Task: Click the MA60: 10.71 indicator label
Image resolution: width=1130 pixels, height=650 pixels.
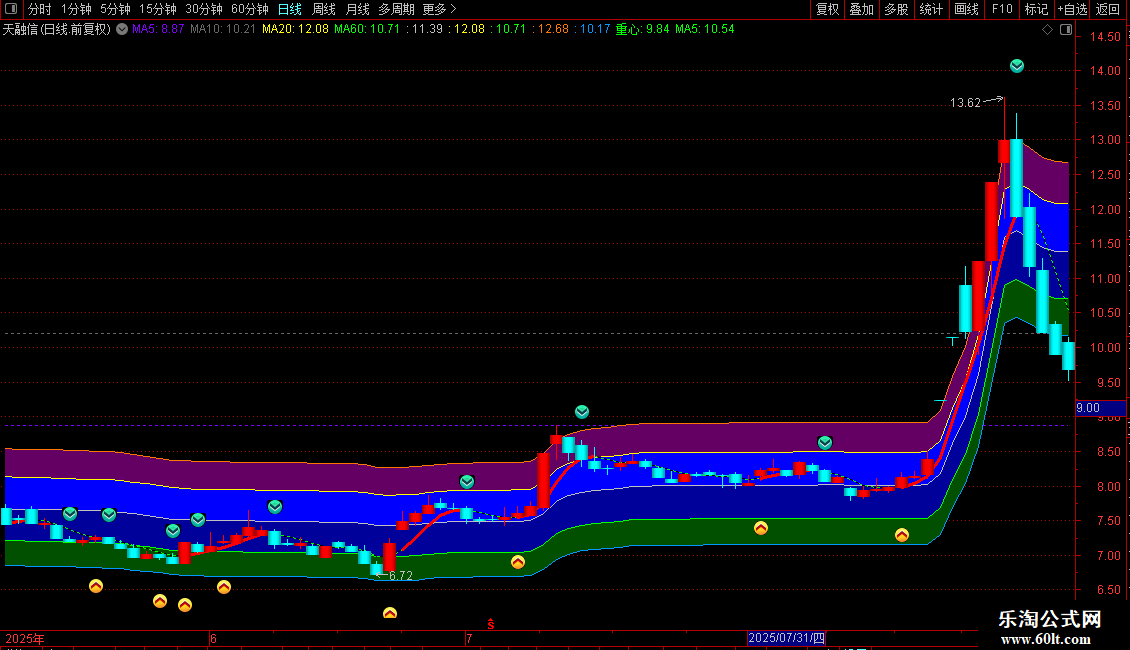Action: point(367,30)
